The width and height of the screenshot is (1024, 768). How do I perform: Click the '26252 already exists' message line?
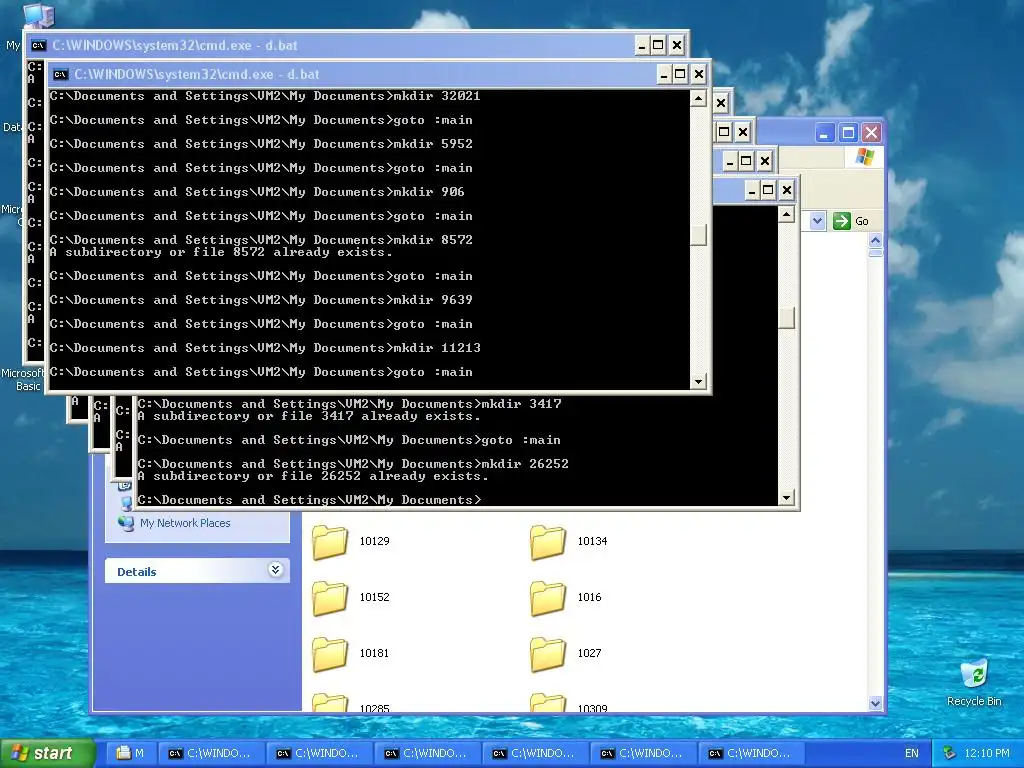click(x=313, y=476)
